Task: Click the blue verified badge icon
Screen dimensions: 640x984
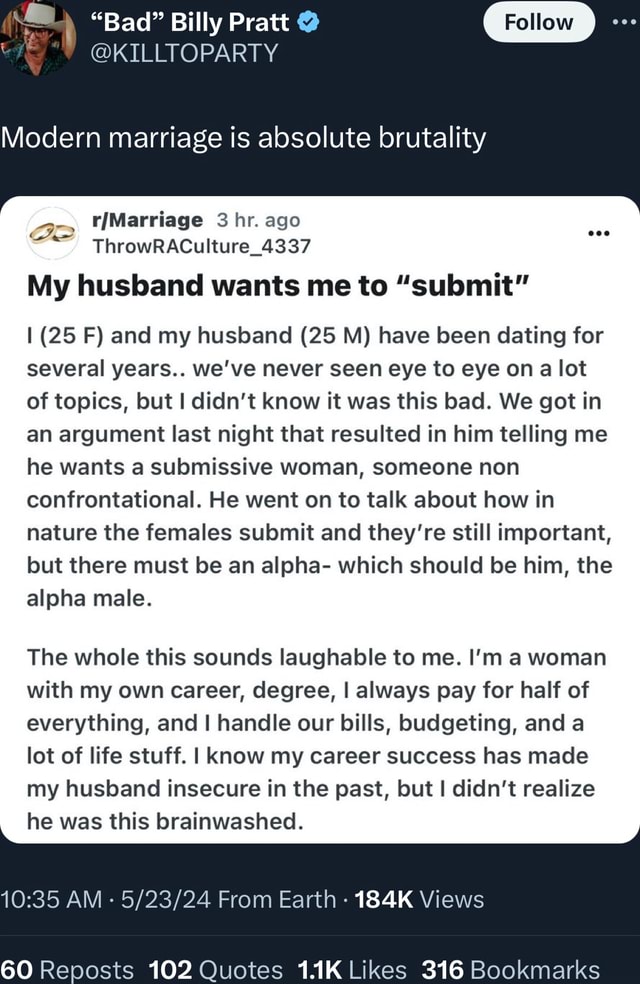Action: [x=309, y=23]
